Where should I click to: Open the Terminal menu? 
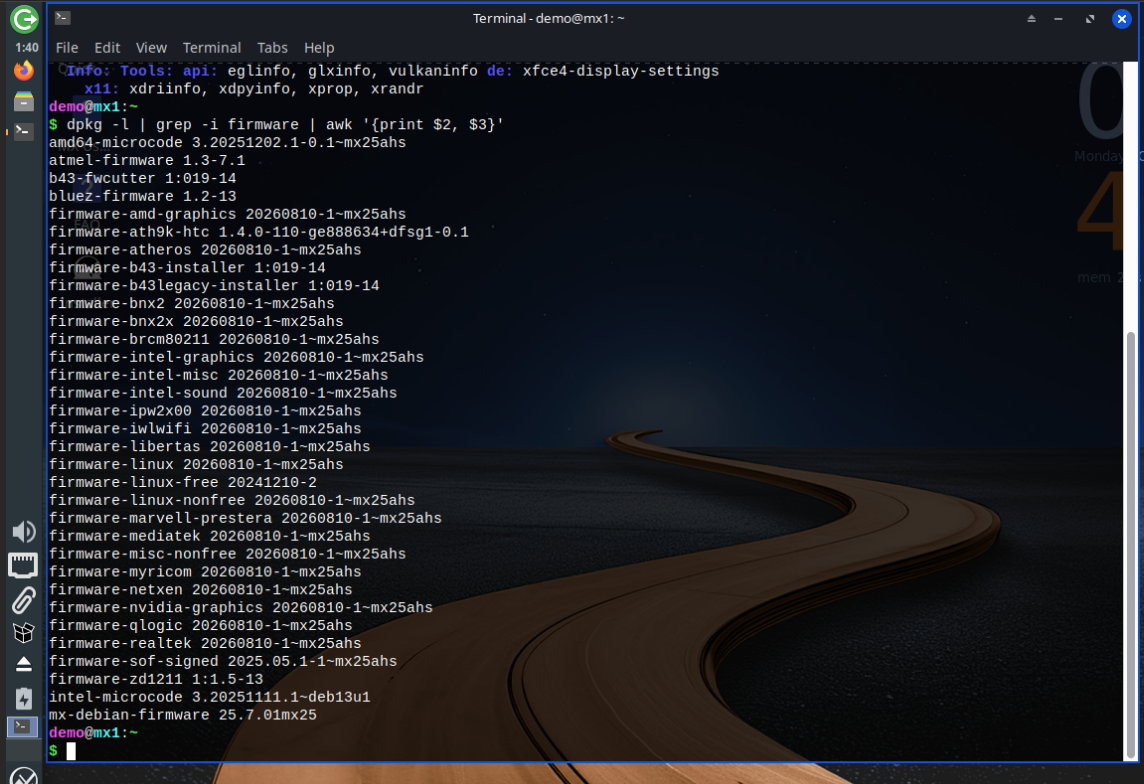pos(212,48)
